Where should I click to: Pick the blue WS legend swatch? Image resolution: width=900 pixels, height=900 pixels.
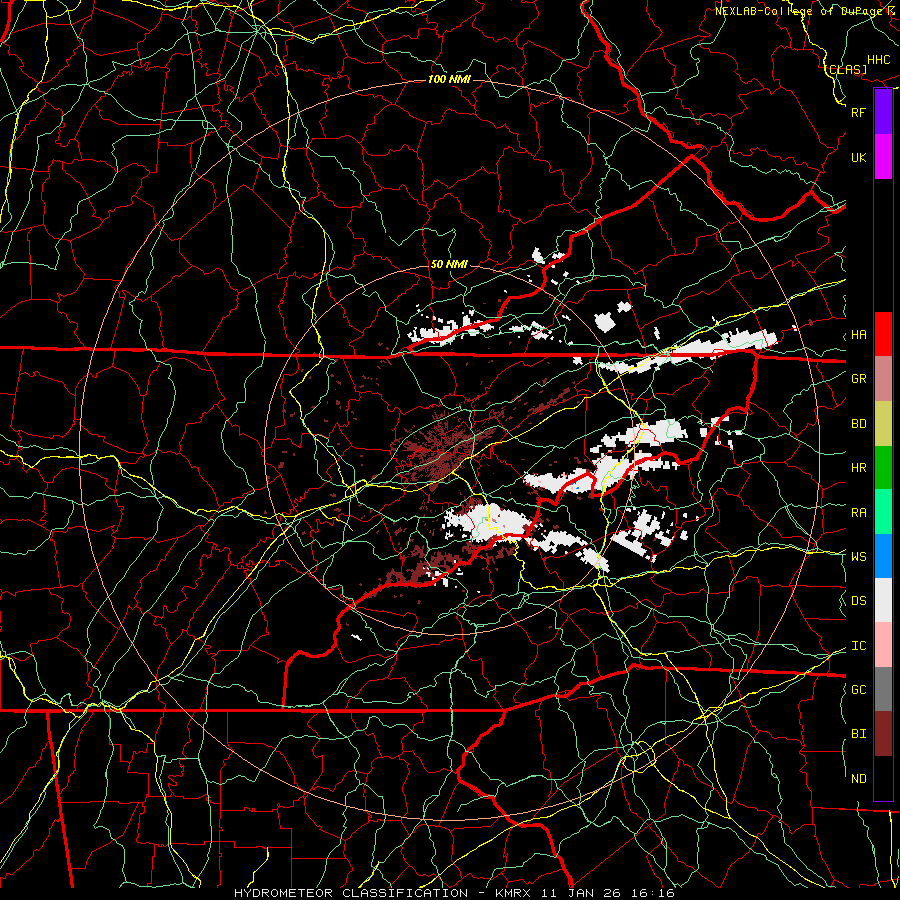click(x=883, y=556)
